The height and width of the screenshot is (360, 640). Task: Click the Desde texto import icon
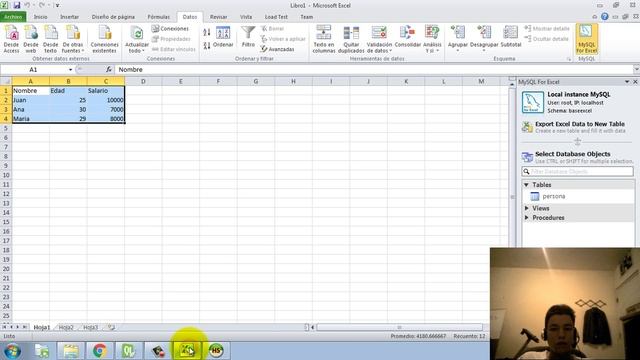(51, 33)
